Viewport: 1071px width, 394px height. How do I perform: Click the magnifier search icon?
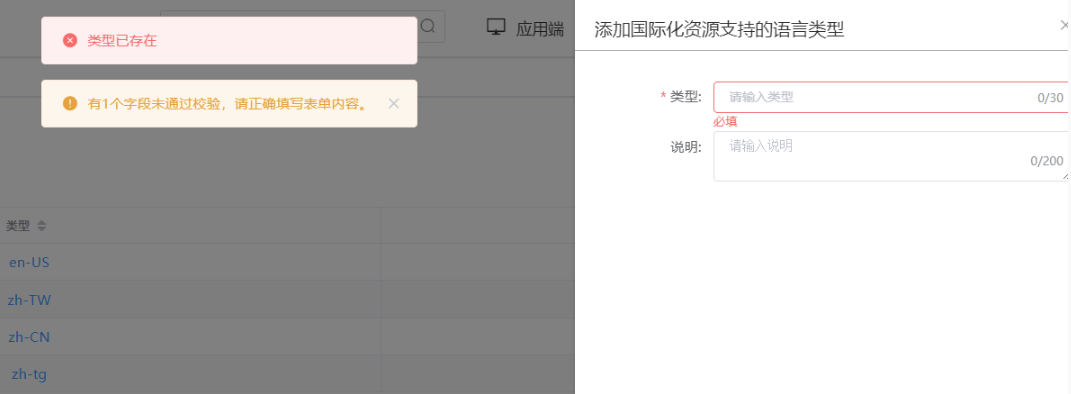click(428, 27)
